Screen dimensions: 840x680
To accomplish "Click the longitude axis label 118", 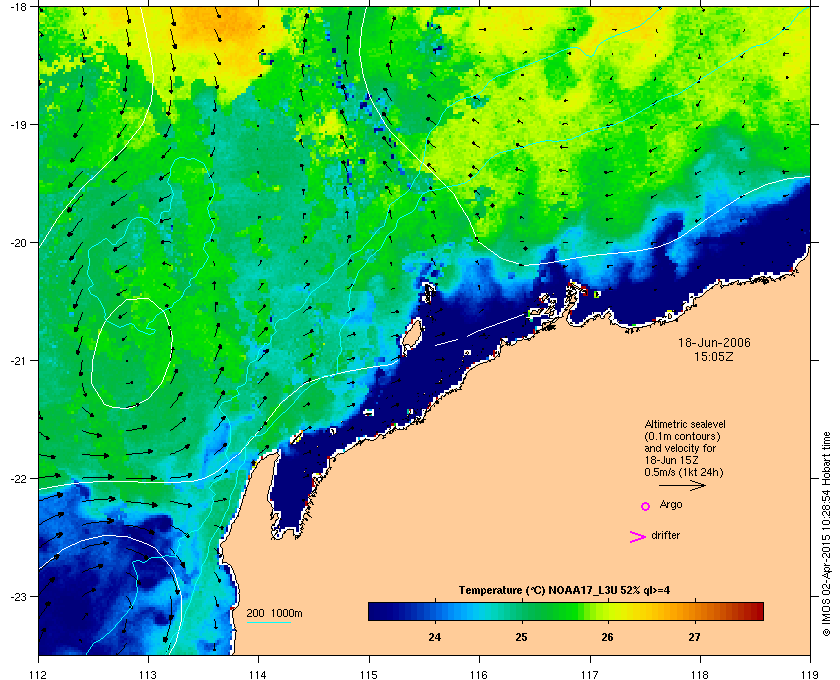I will [x=700, y=674].
